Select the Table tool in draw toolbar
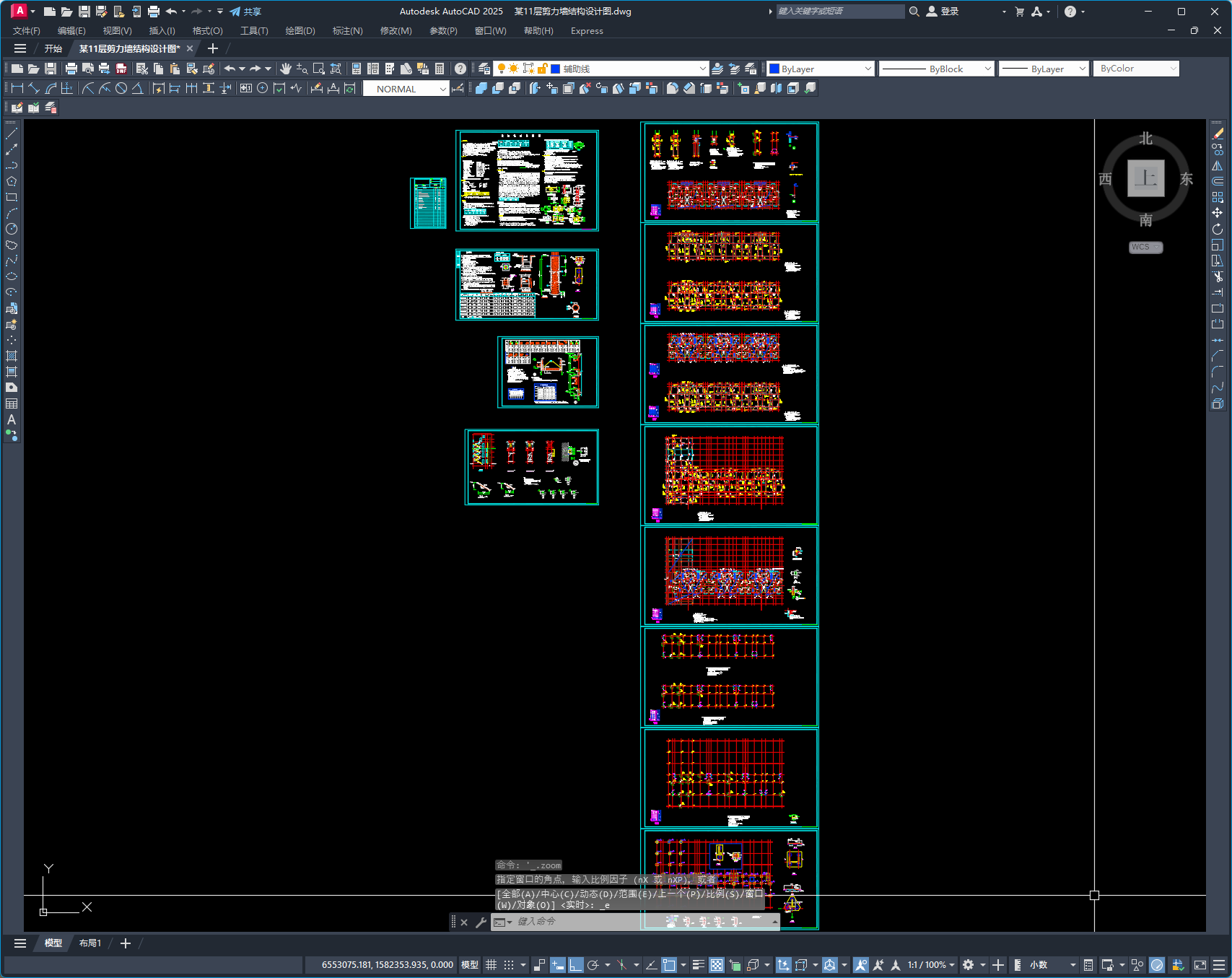1232x978 pixels. click(12, 403)
